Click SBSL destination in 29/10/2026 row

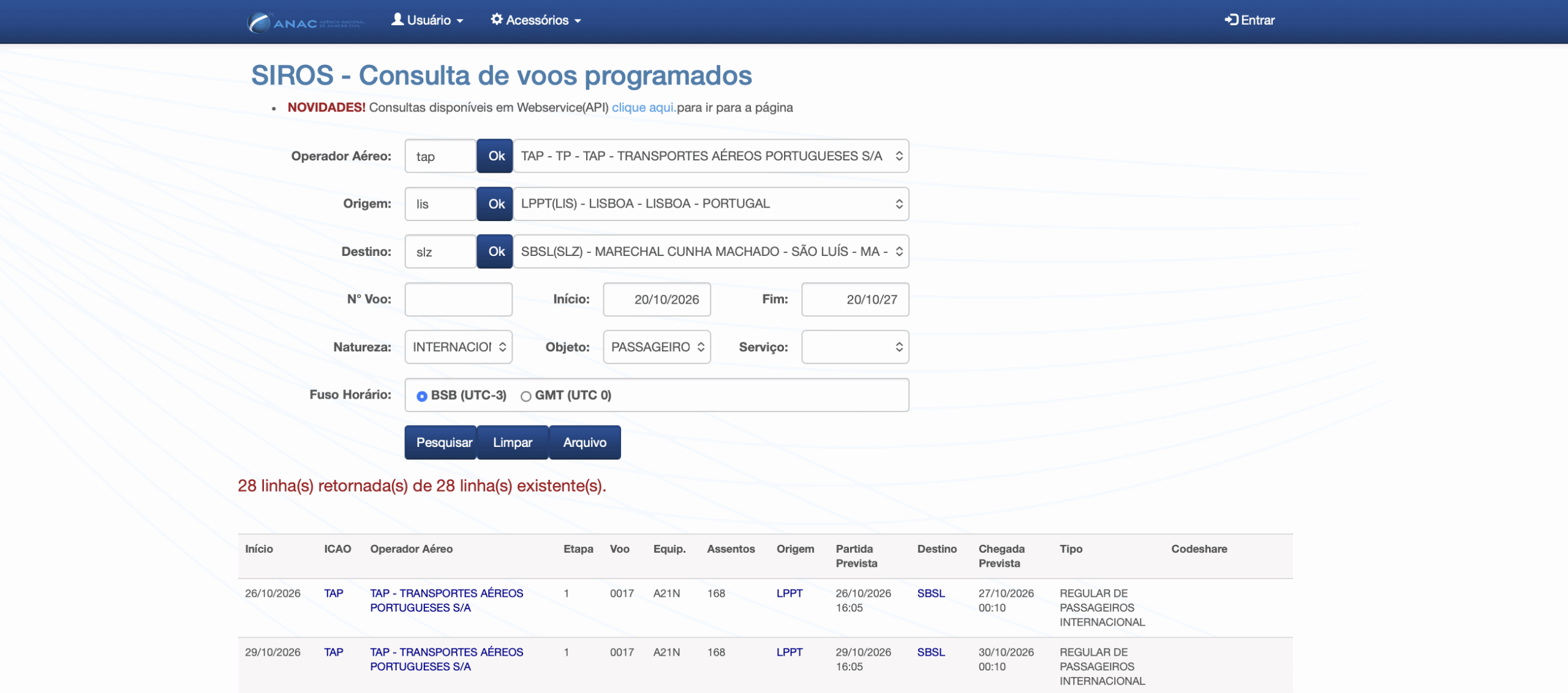pyautogui.click(x=931, y=652)
